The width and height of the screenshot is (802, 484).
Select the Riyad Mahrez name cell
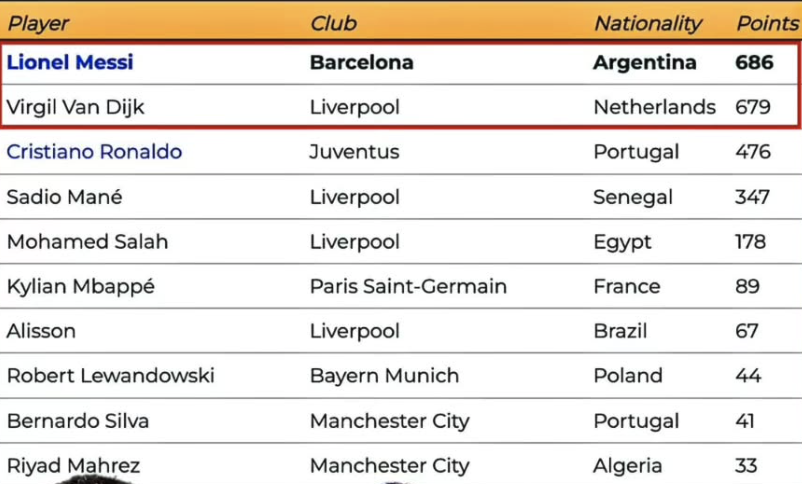coord(73,465)
